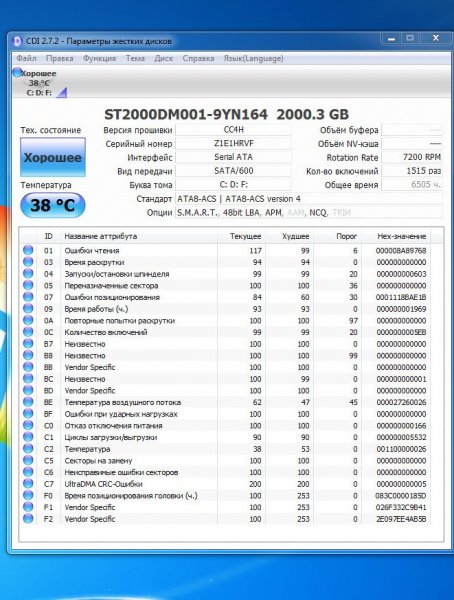Click status circle for Переназначенные сектора row

pyautogui.click(x=28, y=285)
